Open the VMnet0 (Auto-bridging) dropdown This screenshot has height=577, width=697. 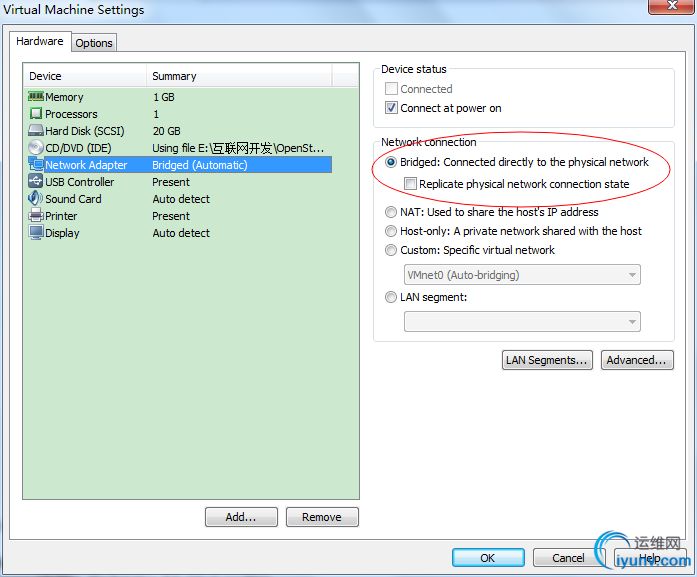pos(522,275)
